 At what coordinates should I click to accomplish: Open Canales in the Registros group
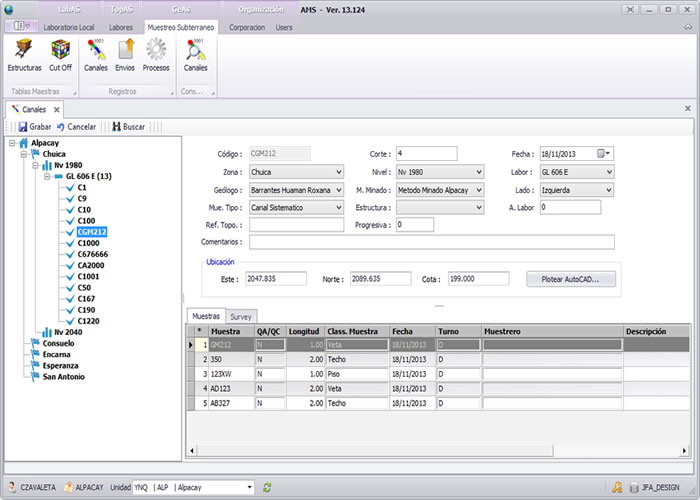[96, 49]
